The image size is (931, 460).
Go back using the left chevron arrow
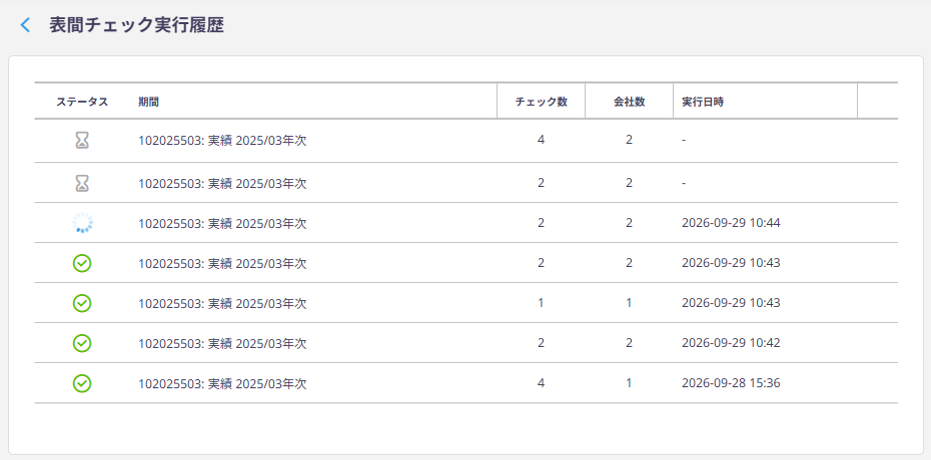click(25, 25)
